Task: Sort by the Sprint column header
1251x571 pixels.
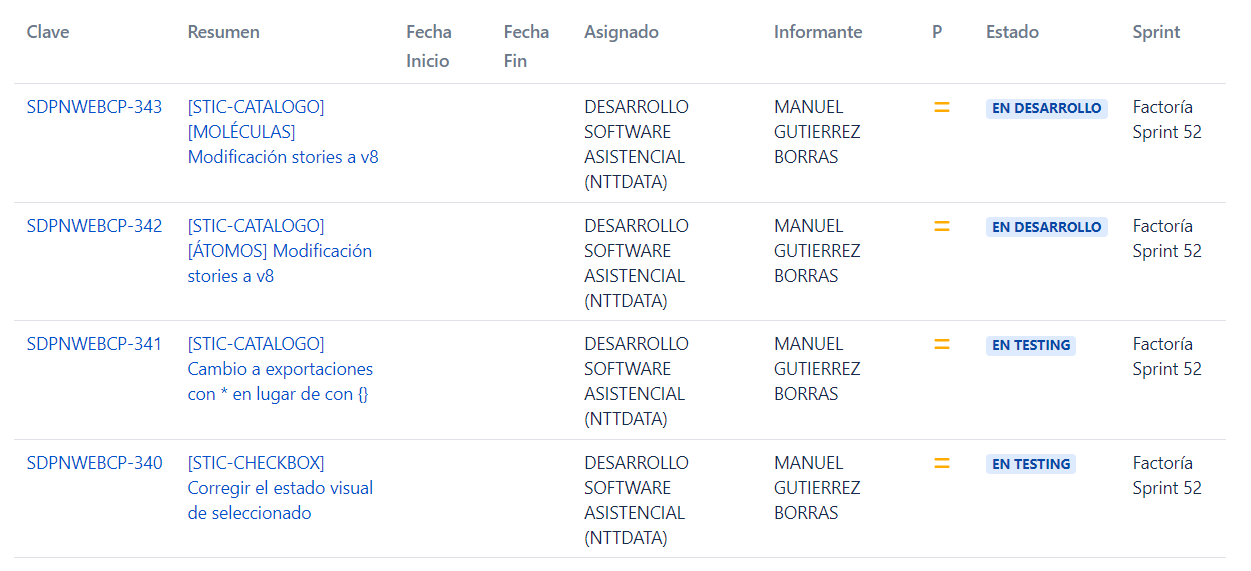Action: click(1156, 32)
